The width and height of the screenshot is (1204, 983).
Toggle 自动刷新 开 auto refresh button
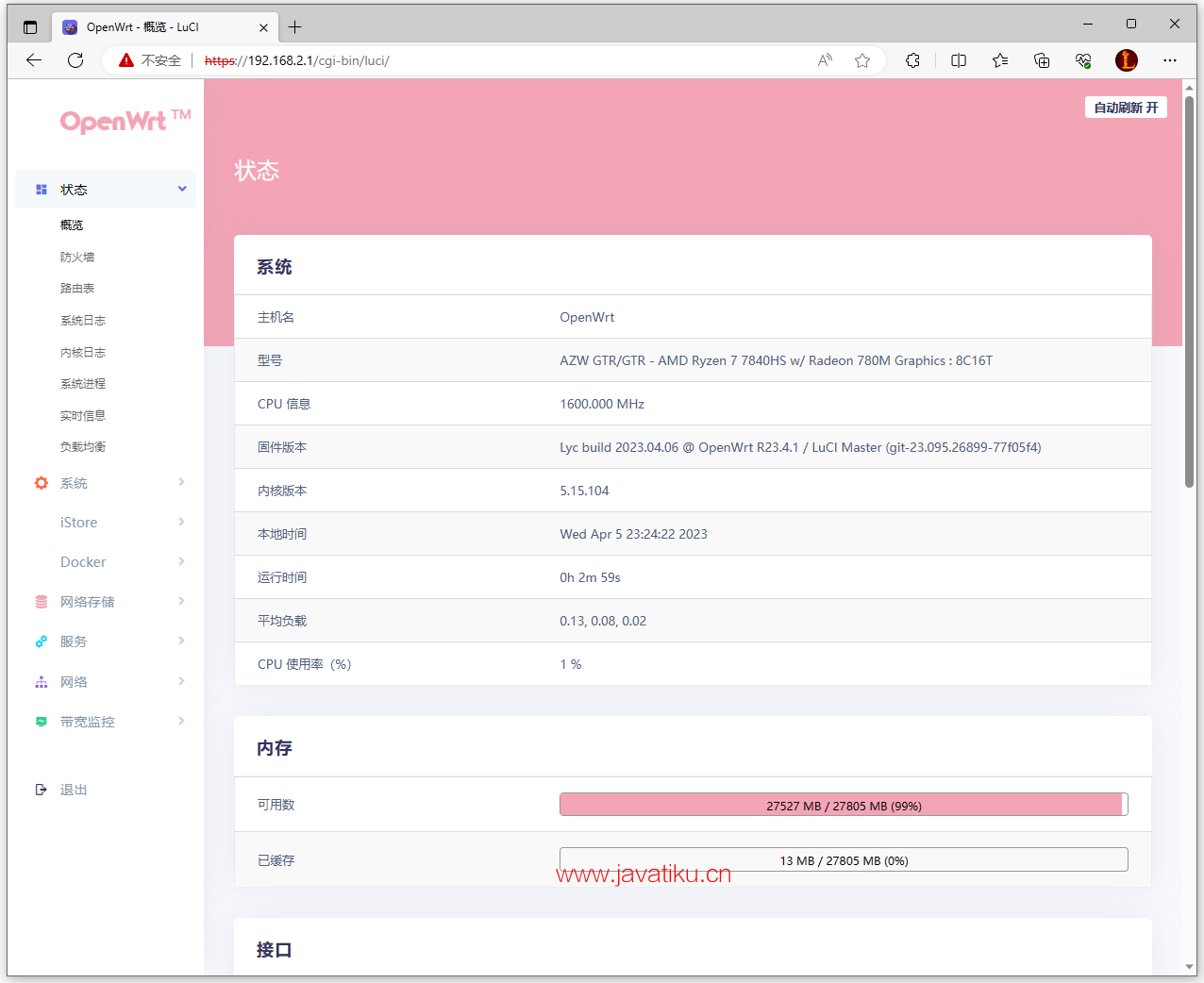(x=1126, y=108)
